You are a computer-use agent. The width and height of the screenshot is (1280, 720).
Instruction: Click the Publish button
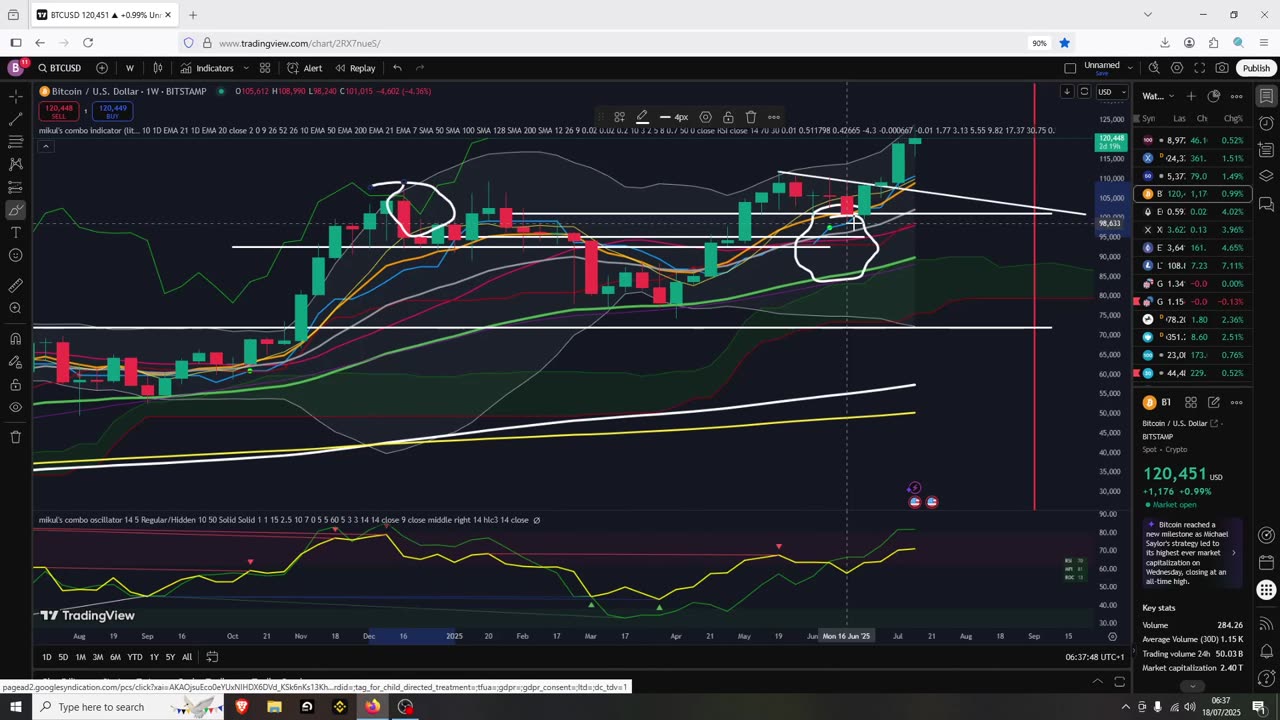[1256, 68]
